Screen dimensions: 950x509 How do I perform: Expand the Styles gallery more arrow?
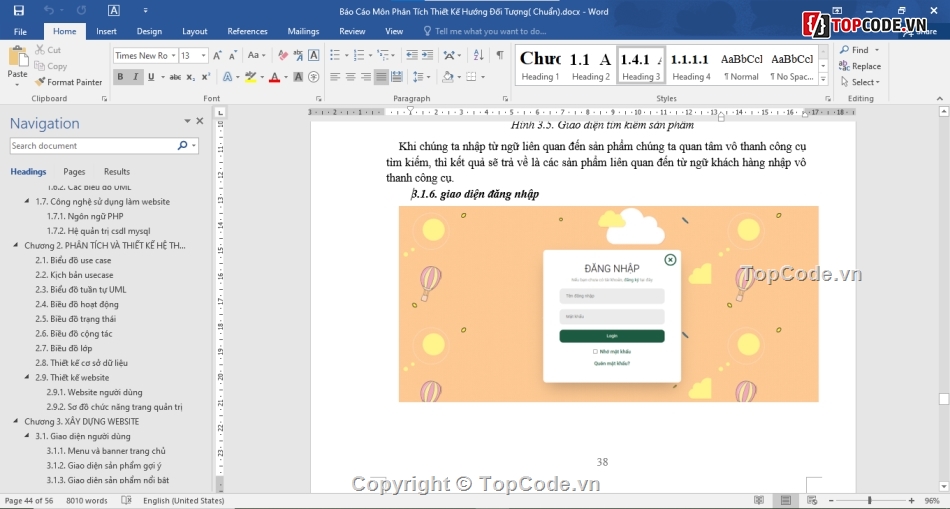[823, 78]
